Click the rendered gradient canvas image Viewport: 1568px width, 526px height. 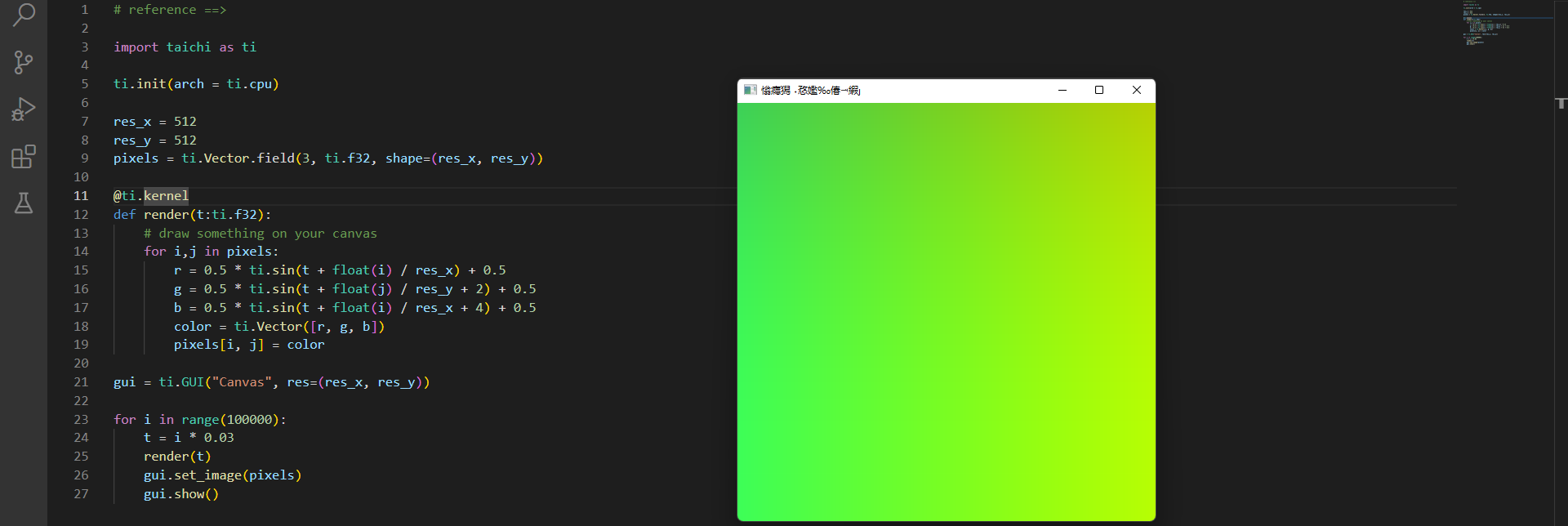947,311
